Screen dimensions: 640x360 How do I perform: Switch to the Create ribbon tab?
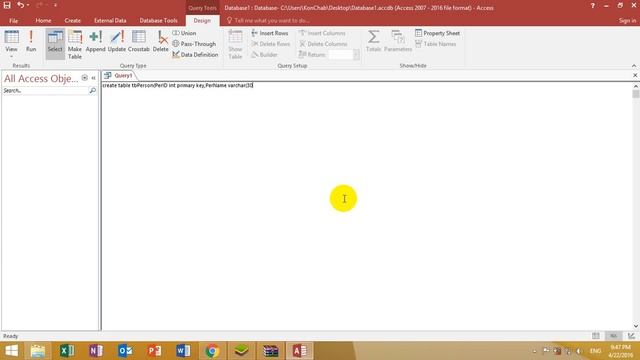72,20
